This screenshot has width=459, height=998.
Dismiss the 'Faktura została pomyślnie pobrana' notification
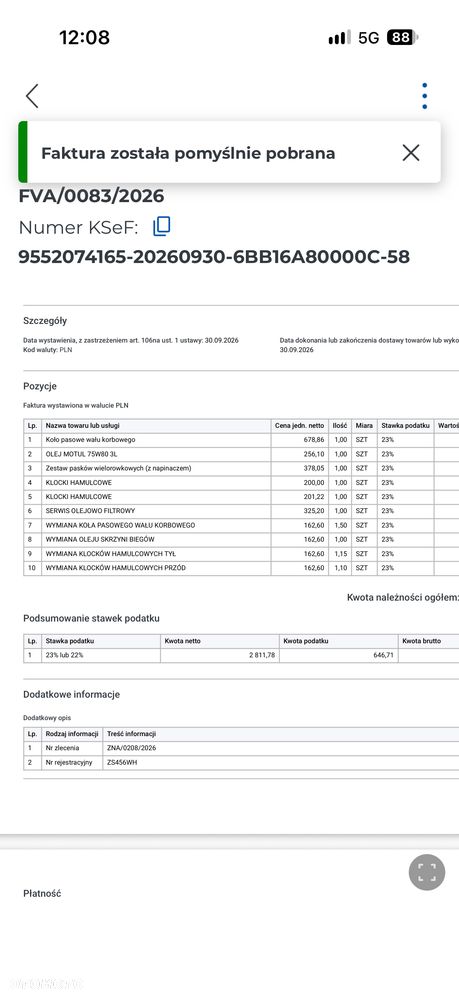[x=411, y=153]
